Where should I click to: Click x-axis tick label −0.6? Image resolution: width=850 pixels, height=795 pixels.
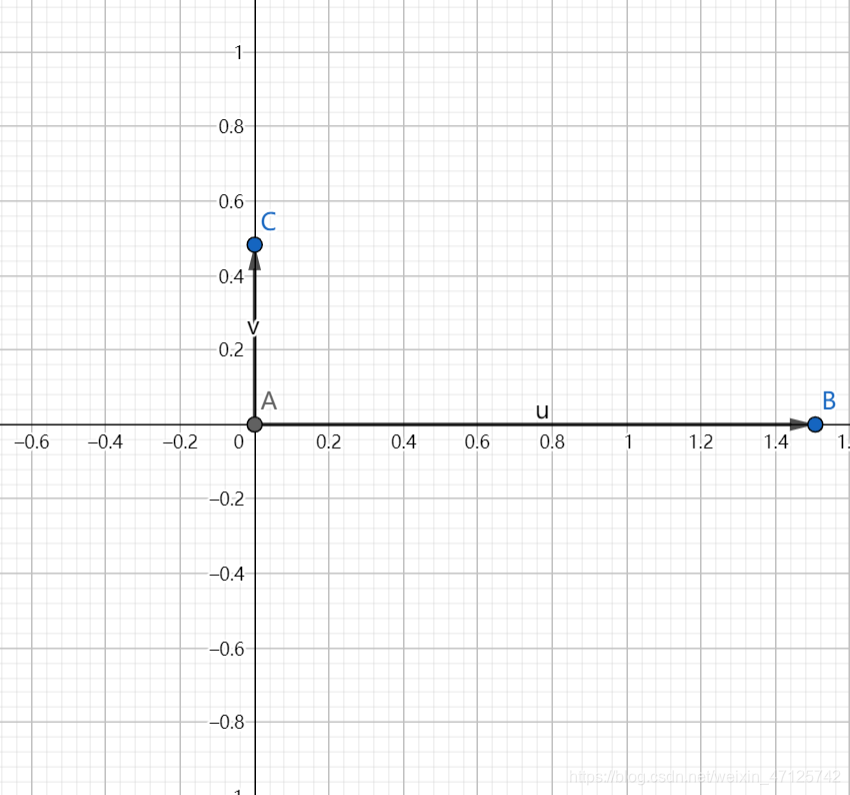coord(31,442)
